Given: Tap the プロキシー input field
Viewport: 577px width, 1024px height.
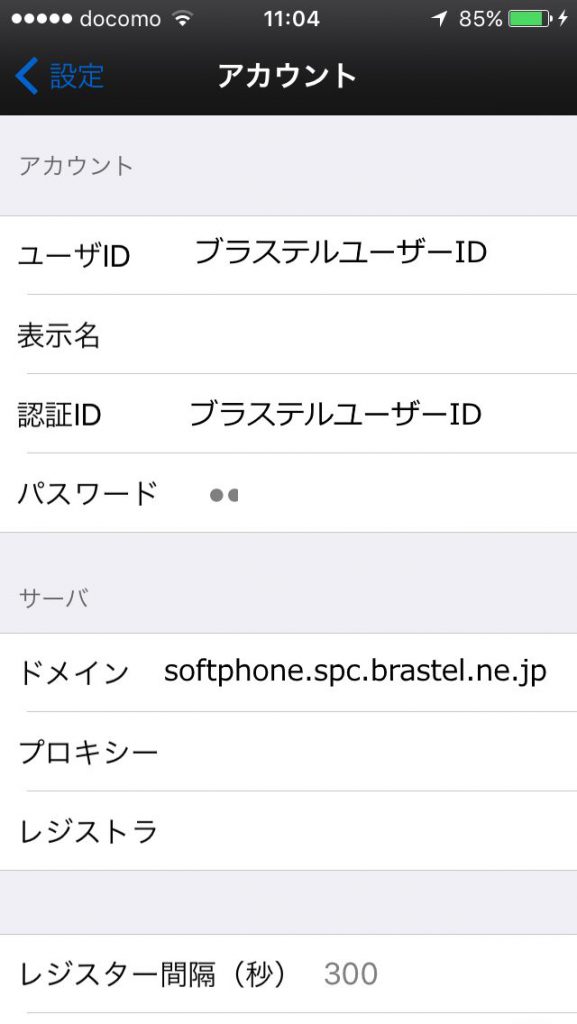Looking at the screenshot, I should click(x=288, y=752).
